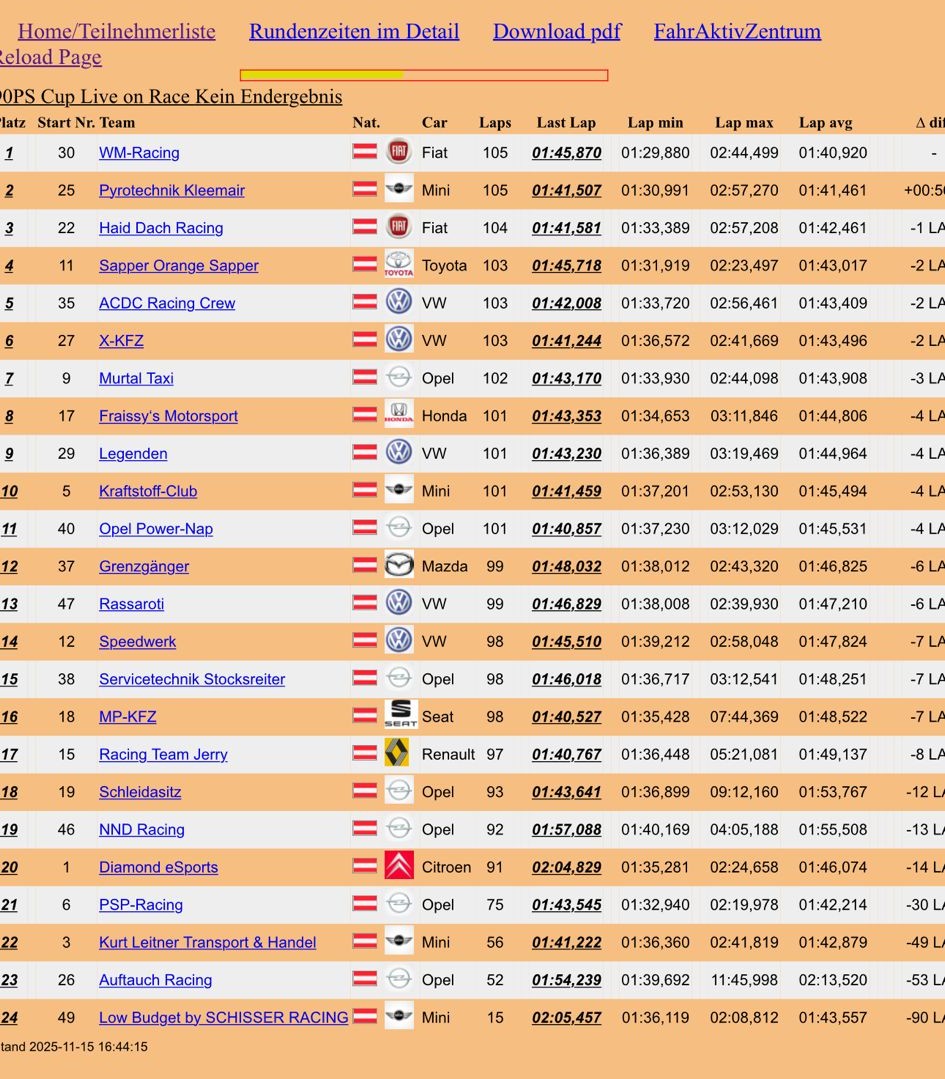Click last lap time 01:41,507
This screenshot has height=1079, width=945.
tap(566, 191)
